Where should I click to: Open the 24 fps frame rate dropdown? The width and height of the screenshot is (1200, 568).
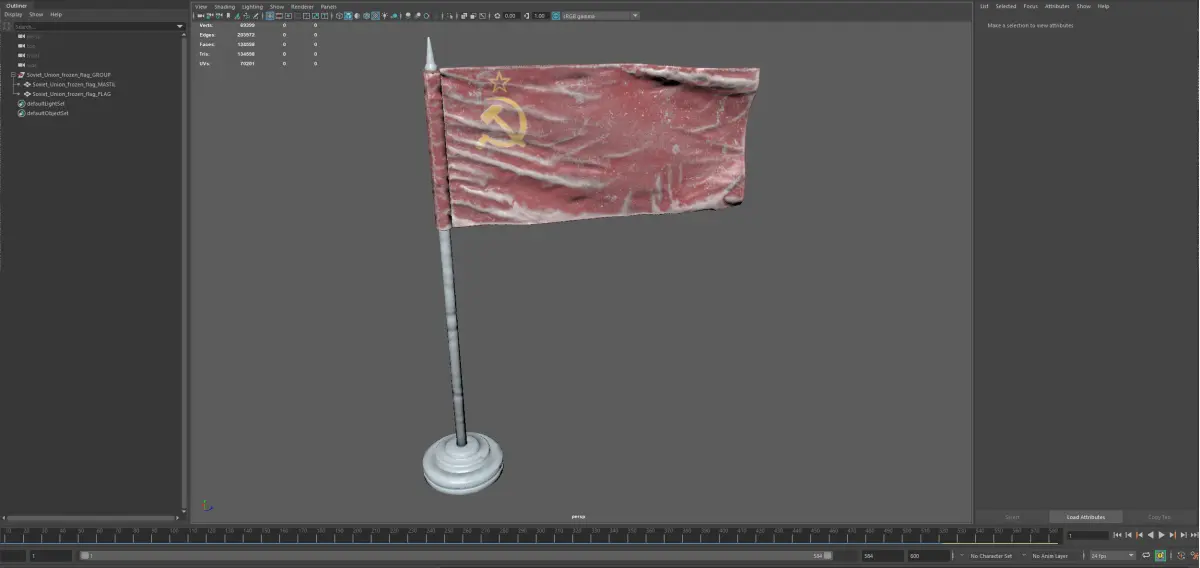pos(1112,555)
